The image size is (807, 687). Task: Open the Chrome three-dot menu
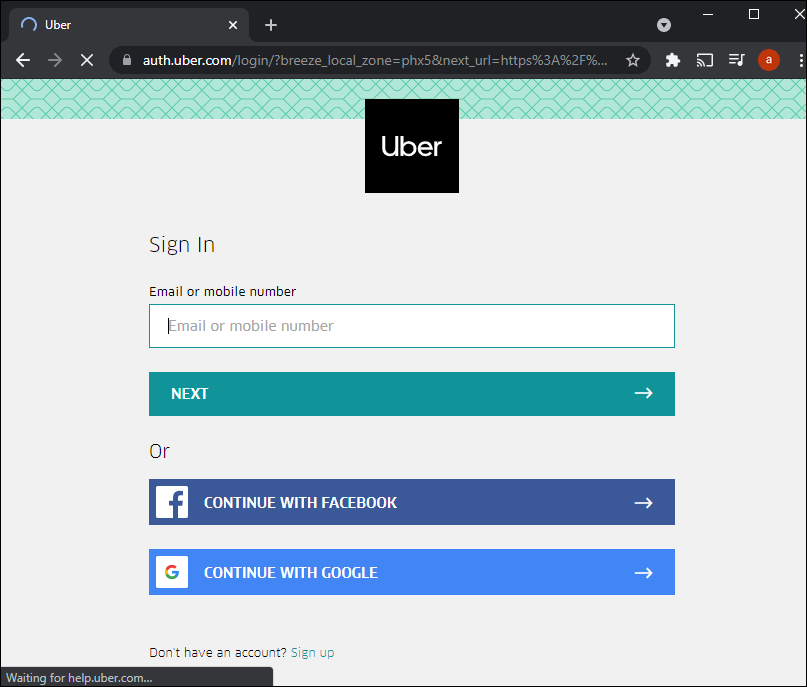click(x=800, y=60)
